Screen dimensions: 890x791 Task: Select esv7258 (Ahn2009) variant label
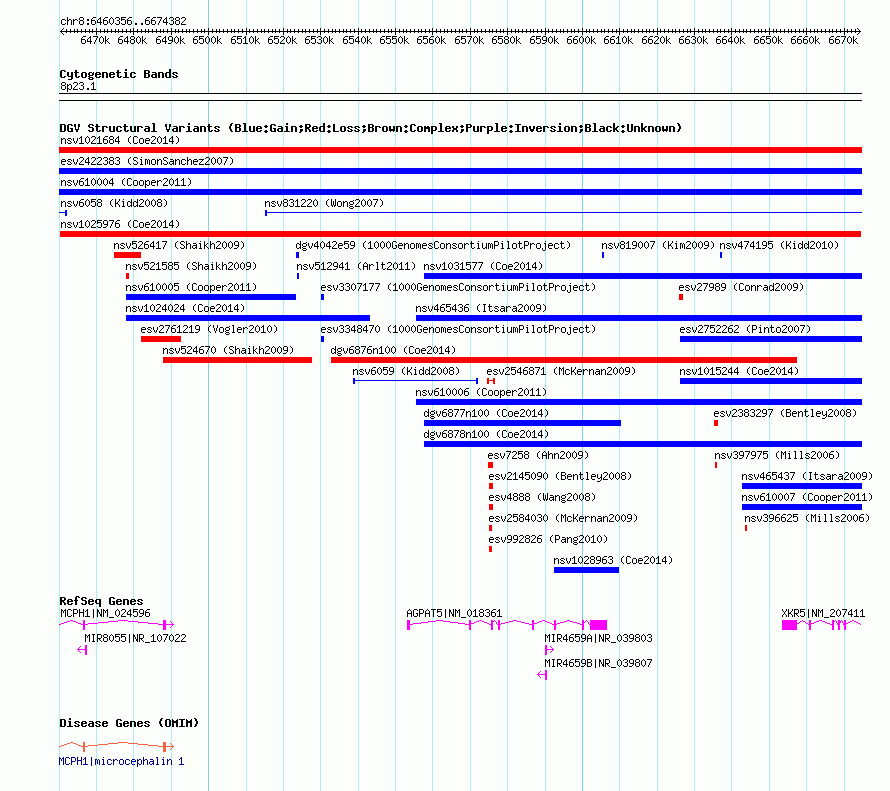[x=538, y=455]
